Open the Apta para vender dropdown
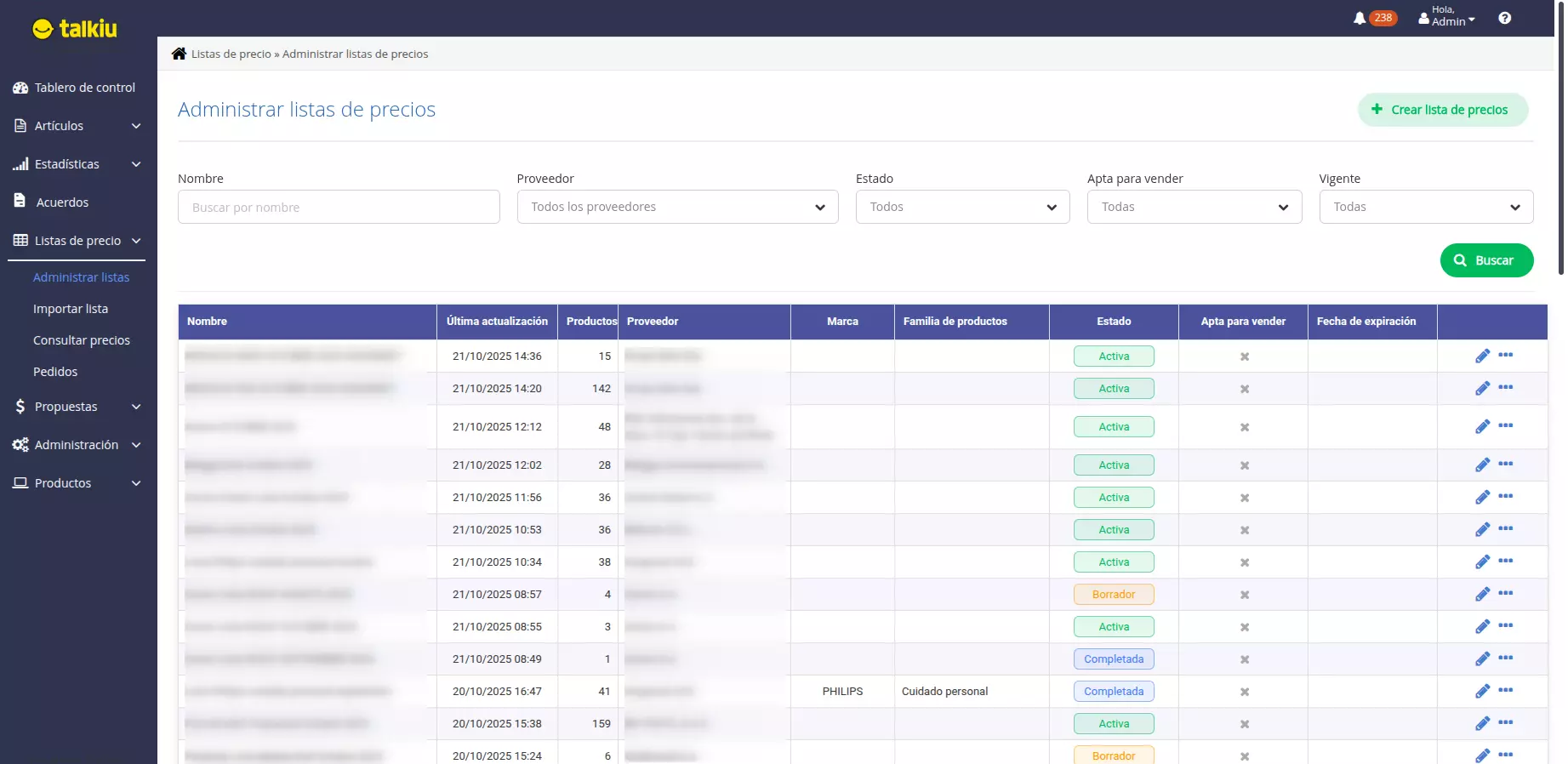Screen dimensions: 1568x764 [1194, 207]
